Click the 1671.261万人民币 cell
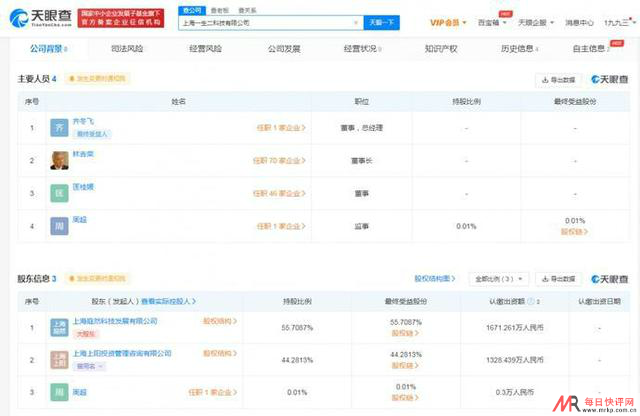Image resolution: width=640 pixels, height=416 pixels. pyautogui.click(x=515, y=327)
